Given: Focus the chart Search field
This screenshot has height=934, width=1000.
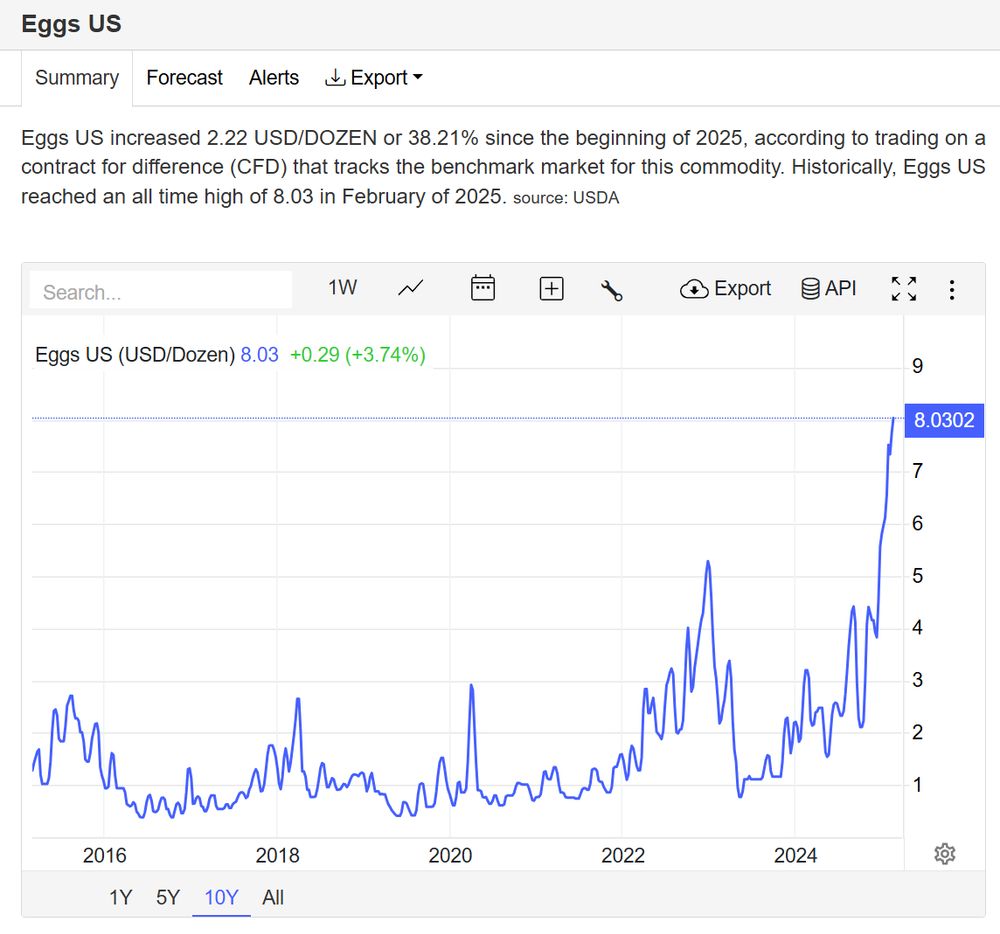Looking at the screenshot, I should pos(161,291).
